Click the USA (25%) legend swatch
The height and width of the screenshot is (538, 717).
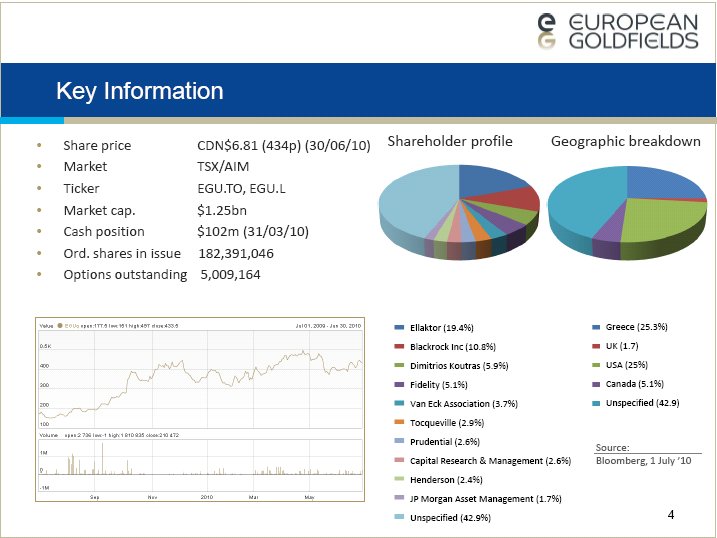pyautogui.click(x=596, y=365)
